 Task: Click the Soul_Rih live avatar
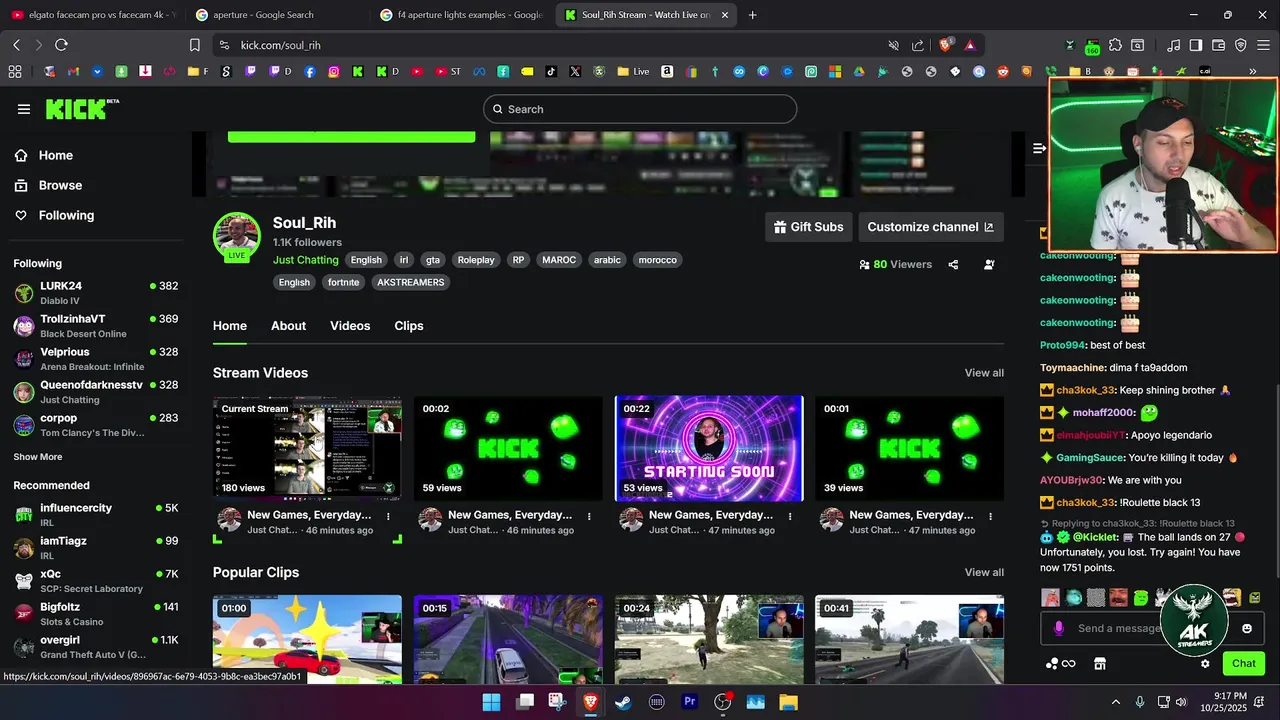click(x=237, y=236)
